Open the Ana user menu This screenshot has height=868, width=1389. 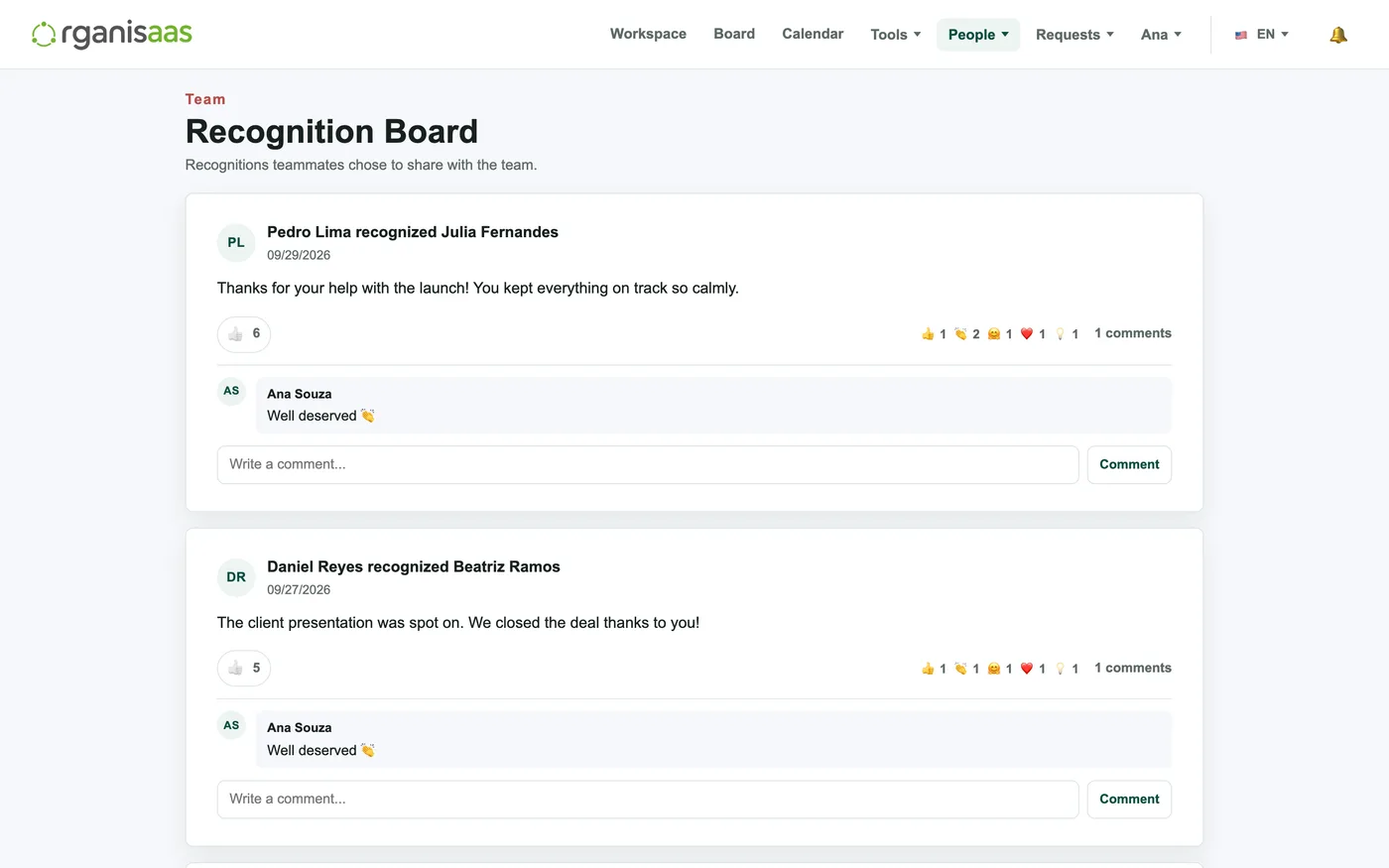(x=1161, y=35)
